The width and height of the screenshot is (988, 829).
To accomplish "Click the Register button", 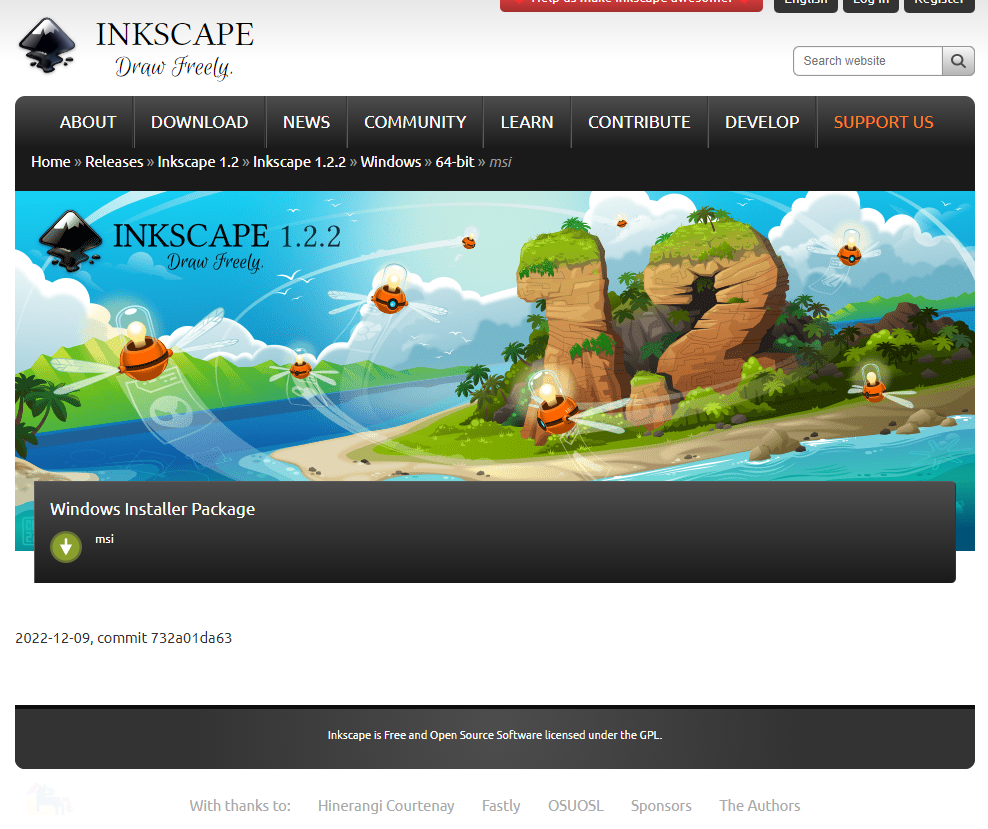I will [939, 5].
